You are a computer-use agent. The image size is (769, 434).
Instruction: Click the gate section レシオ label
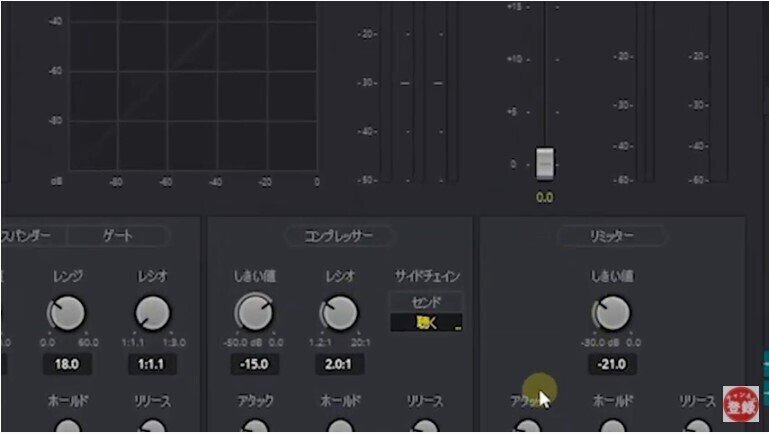(x=152, y=276)
